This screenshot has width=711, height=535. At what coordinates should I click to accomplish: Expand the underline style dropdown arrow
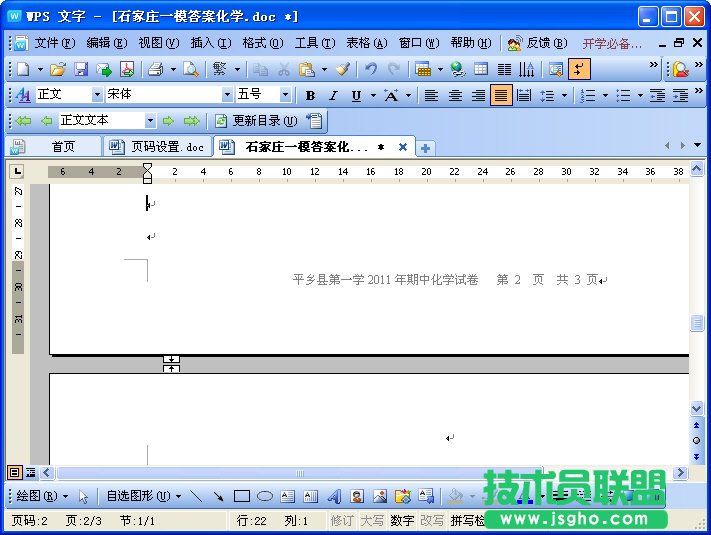pos(373,96)
